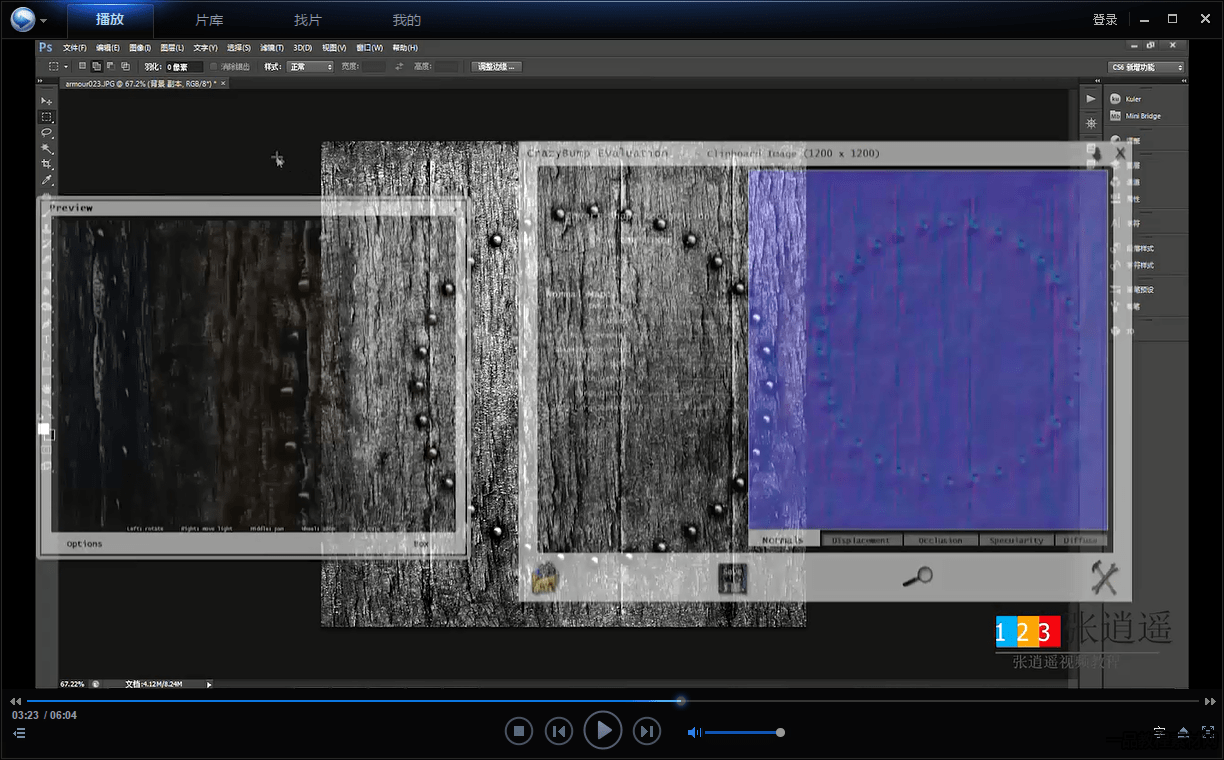Select the Displacement tab in CrazyBump

click(861, 540)
